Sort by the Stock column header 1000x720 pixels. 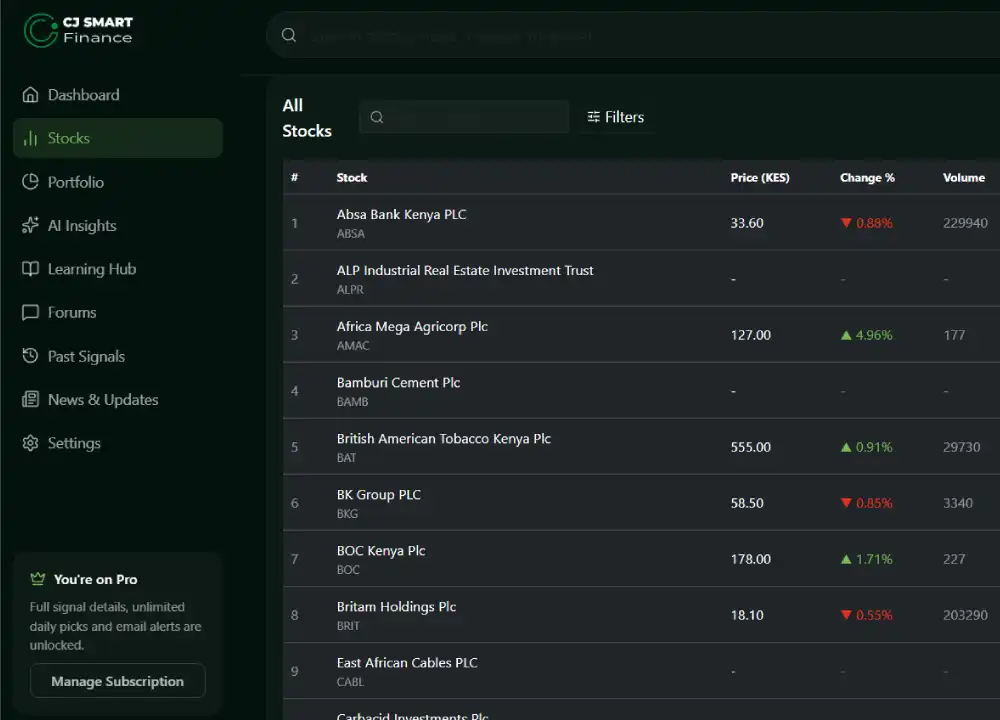tap(351, 177)
